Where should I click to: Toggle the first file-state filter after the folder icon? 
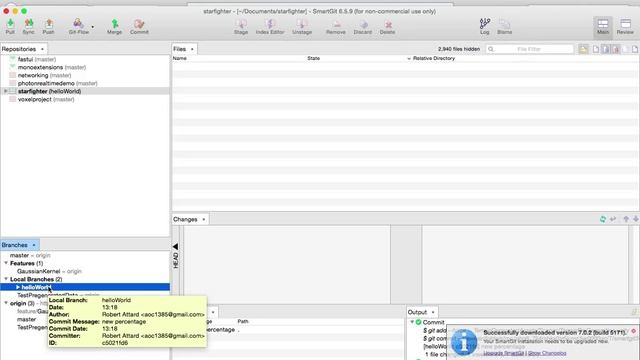click(x=596, y=49)
